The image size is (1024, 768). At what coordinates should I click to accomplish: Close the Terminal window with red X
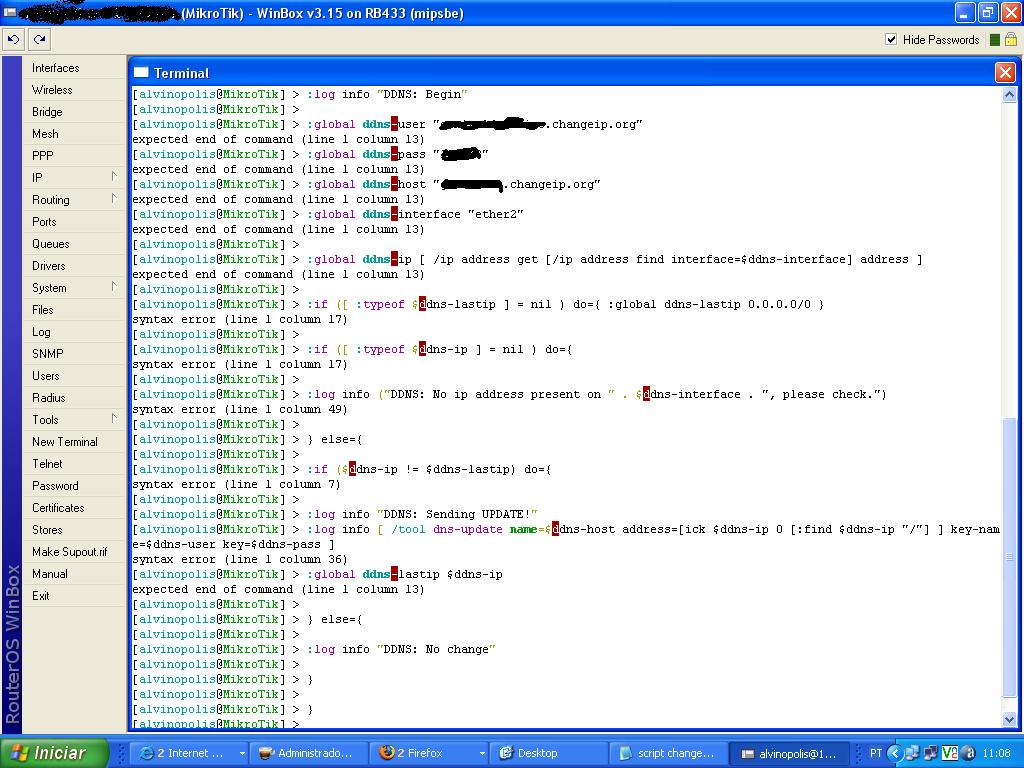point(1005,72)
